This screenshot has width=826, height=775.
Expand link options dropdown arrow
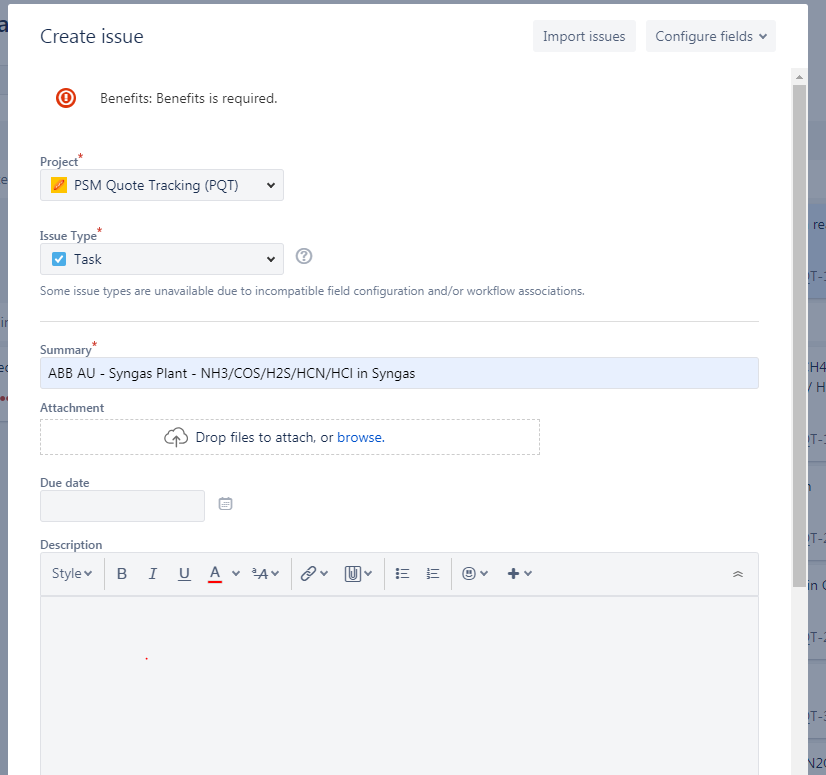[324, 573]
